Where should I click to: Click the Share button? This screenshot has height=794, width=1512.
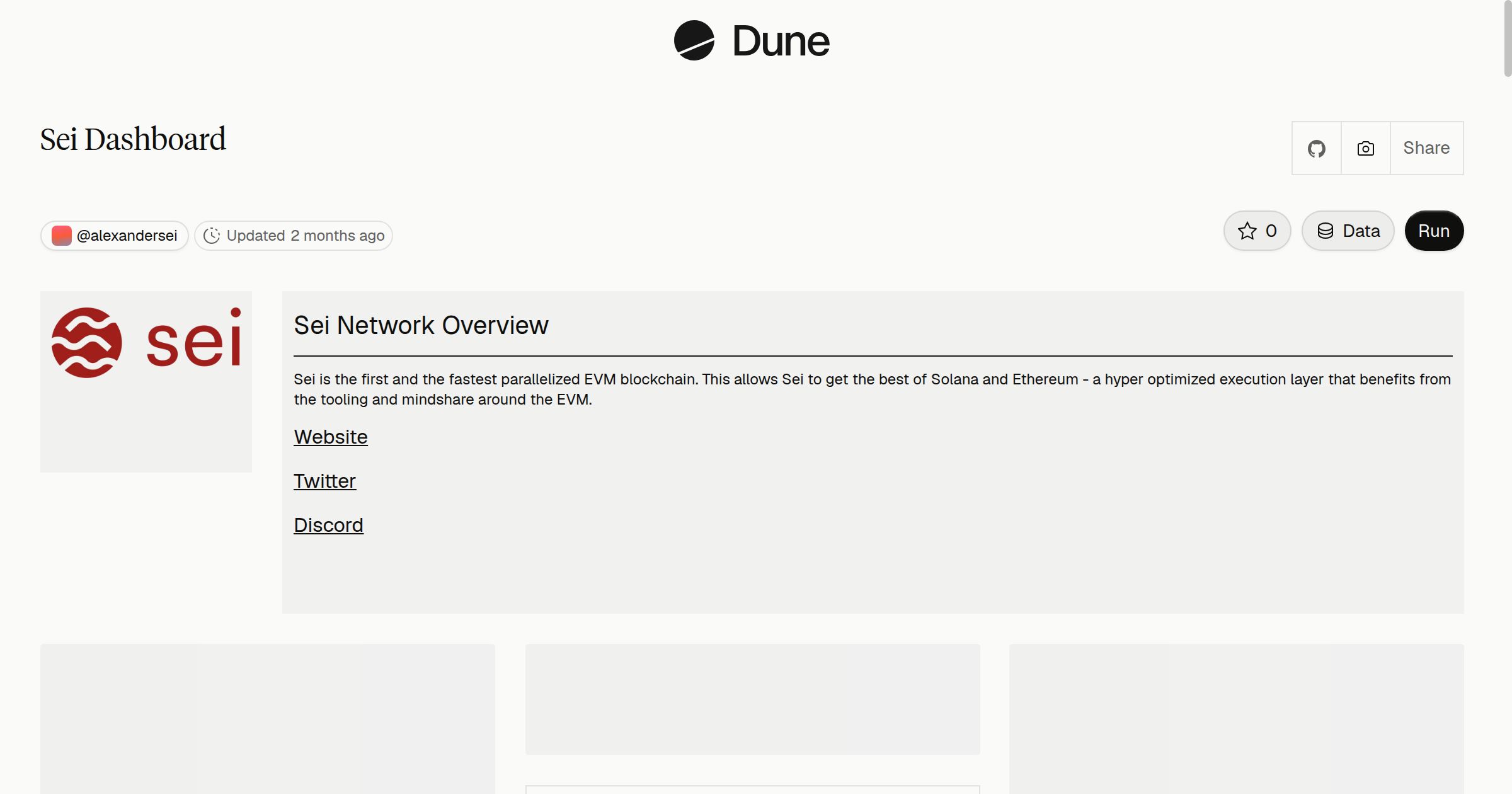coord(1426,148)
